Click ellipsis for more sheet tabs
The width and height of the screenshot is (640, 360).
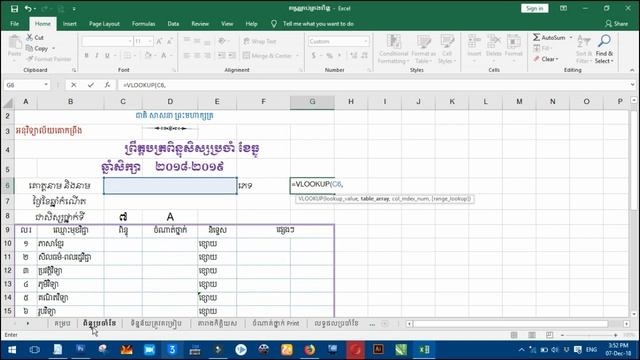[x=372, y=324]
